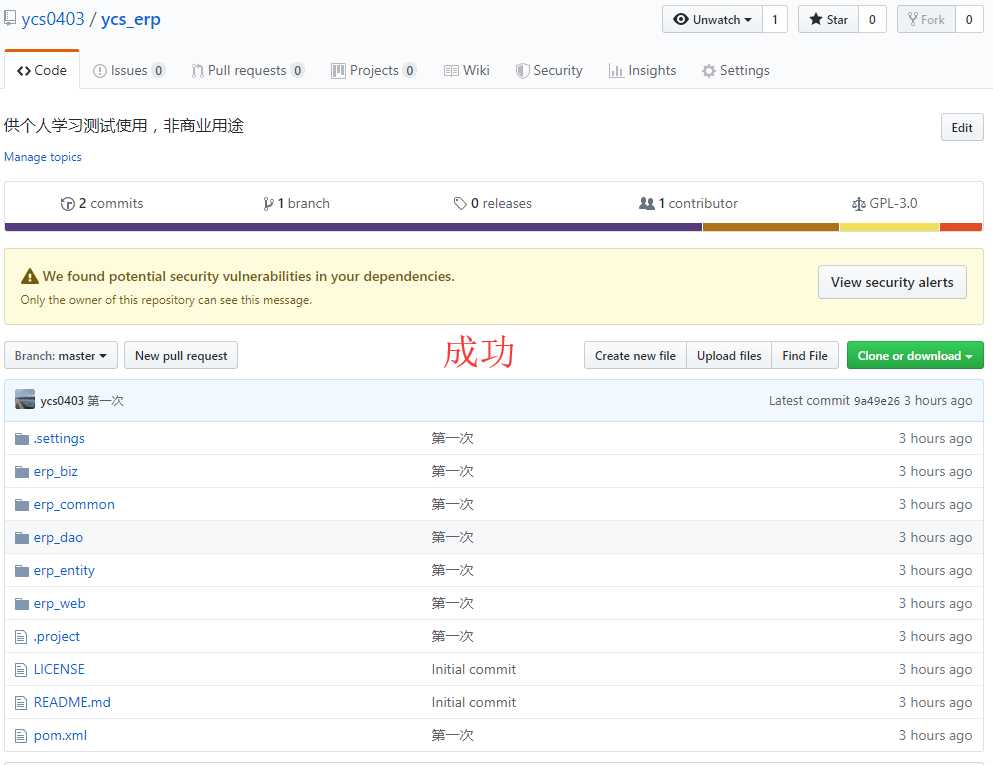The image size is (993, 765).
Task: Click the View security alerts button
Action: pyautogui.click(x=892, y=282)
